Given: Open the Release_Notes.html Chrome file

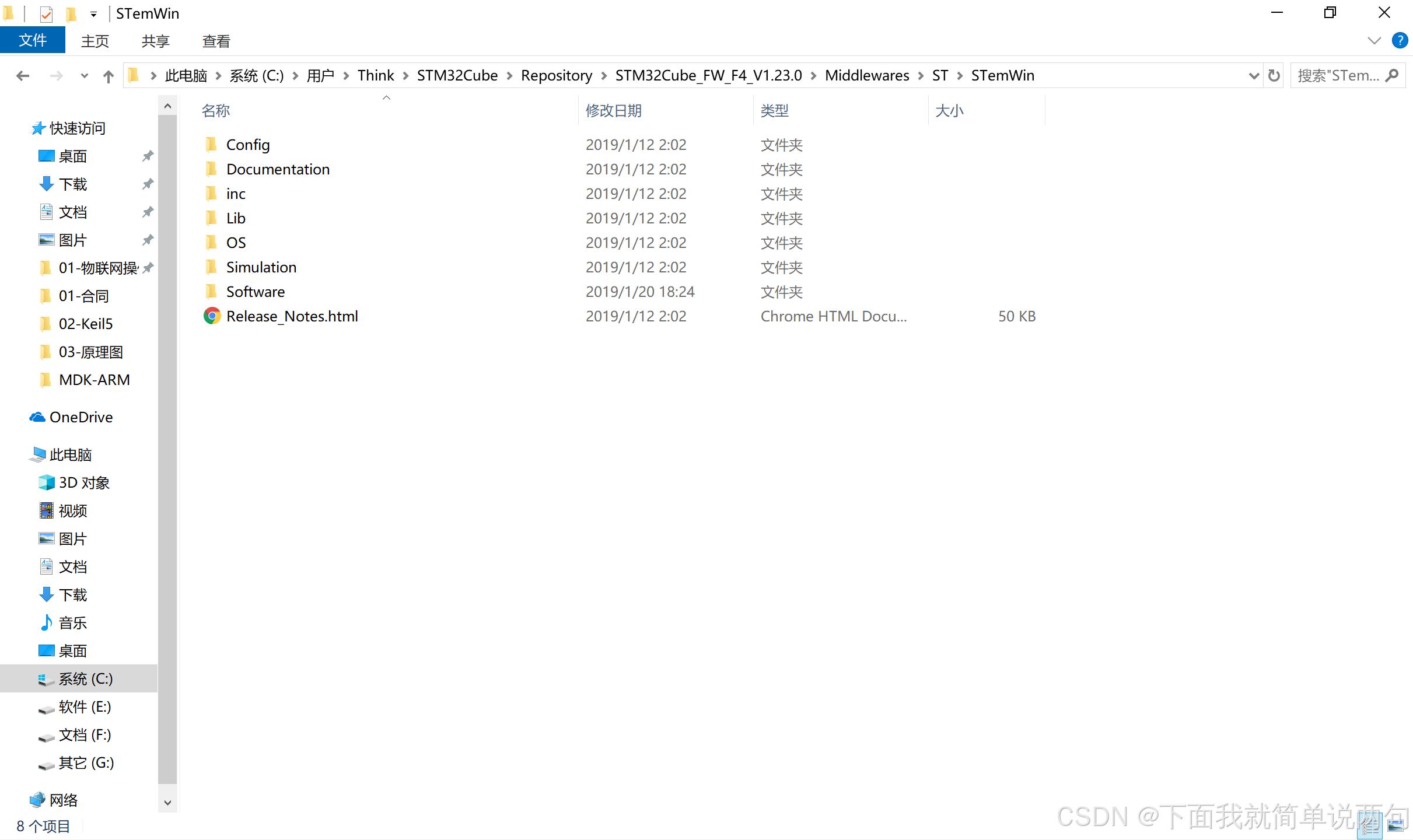Looking at the screenshot, I should click(x=292, y=316).
